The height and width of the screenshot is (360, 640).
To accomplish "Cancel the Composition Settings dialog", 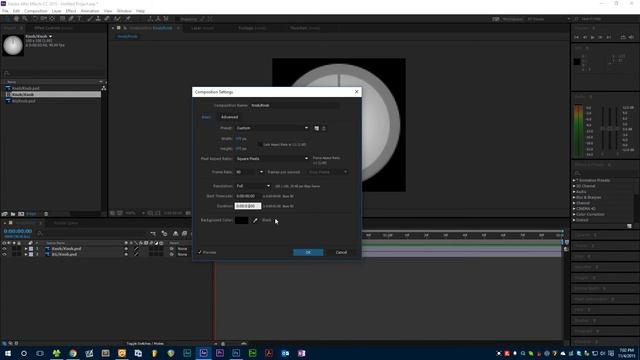I will [341, 252].
